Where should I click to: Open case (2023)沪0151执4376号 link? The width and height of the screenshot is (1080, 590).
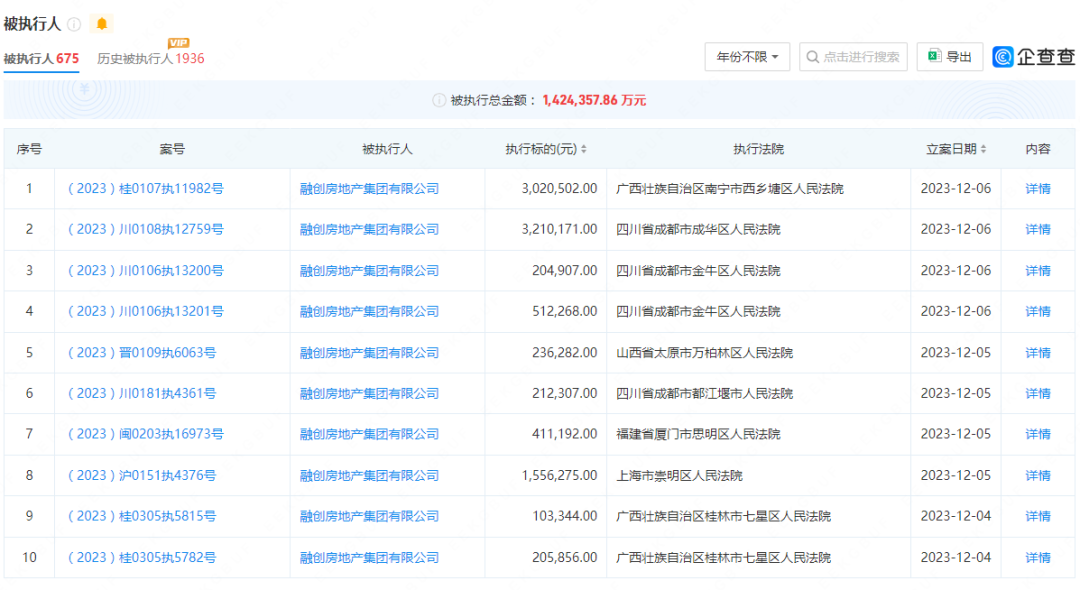click(x=141, y=476)
